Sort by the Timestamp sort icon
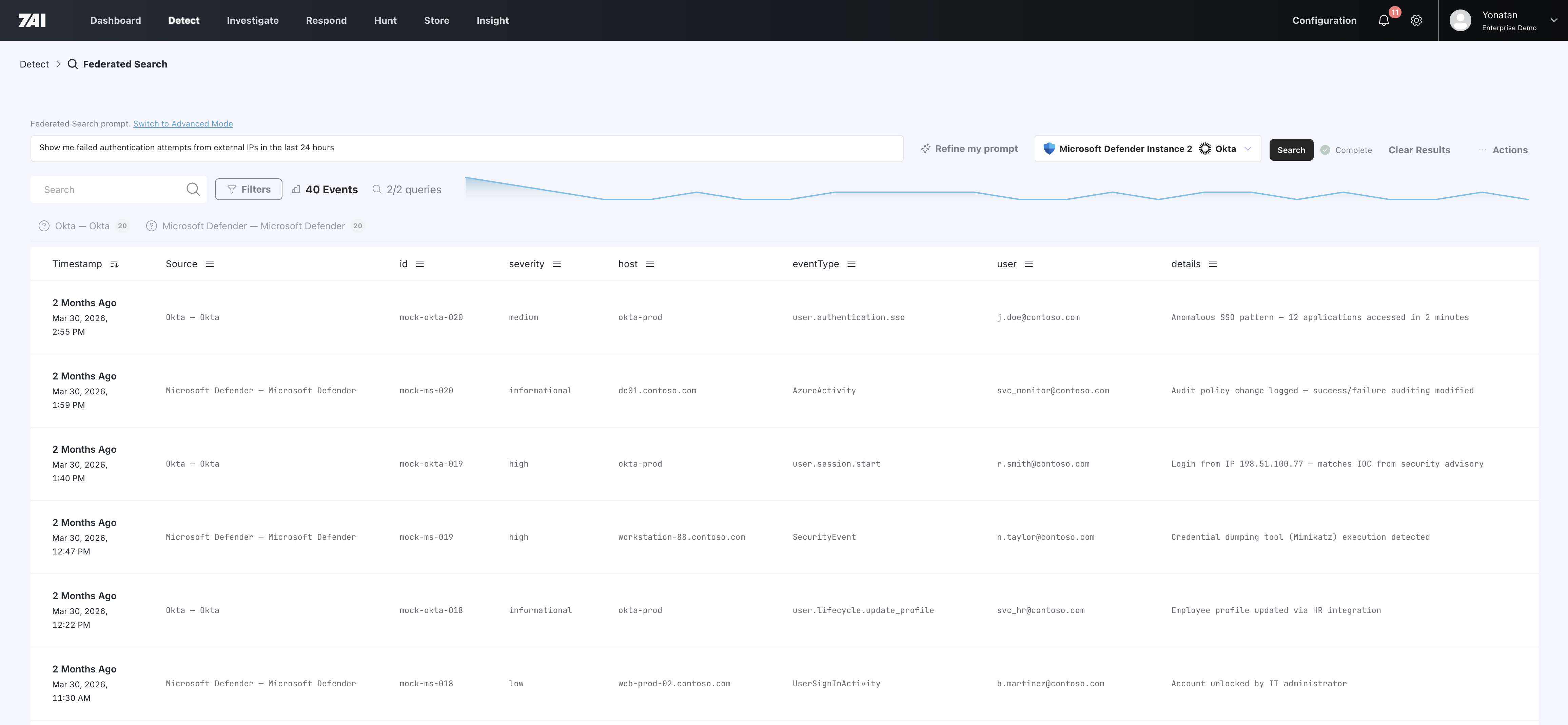 coord(114,263)
